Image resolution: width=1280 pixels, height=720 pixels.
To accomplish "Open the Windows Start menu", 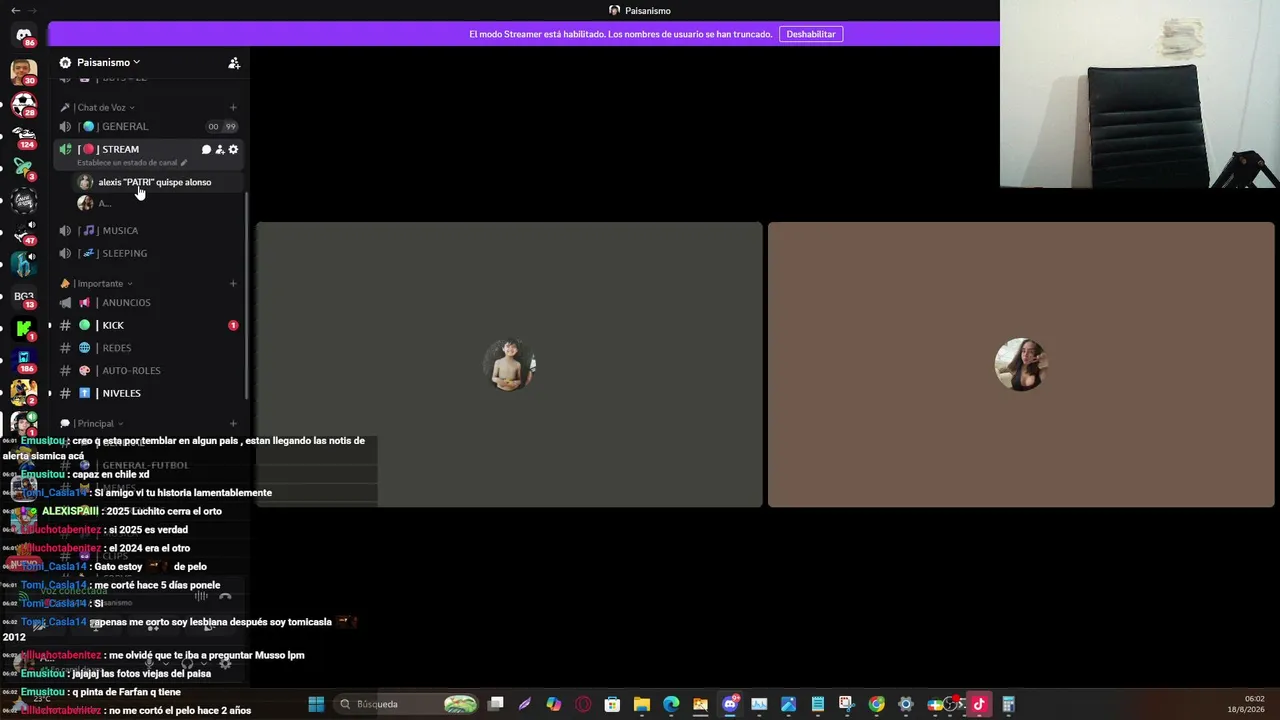I will (x=316, y=704).
